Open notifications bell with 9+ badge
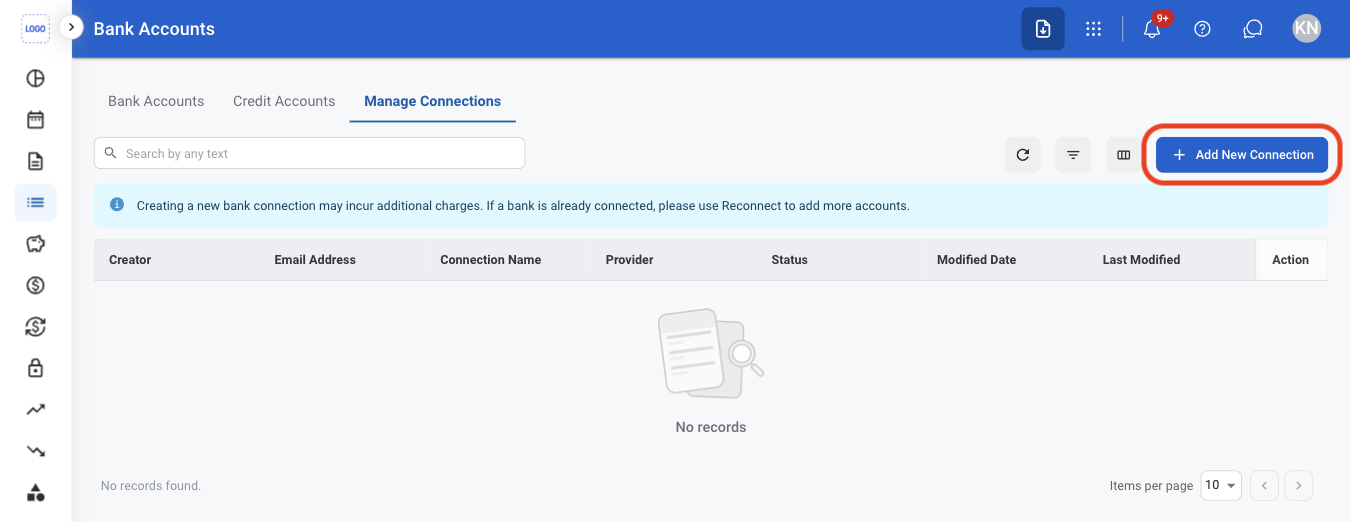This screenshot has height=522, width=1350. (x=1152, y=28)
